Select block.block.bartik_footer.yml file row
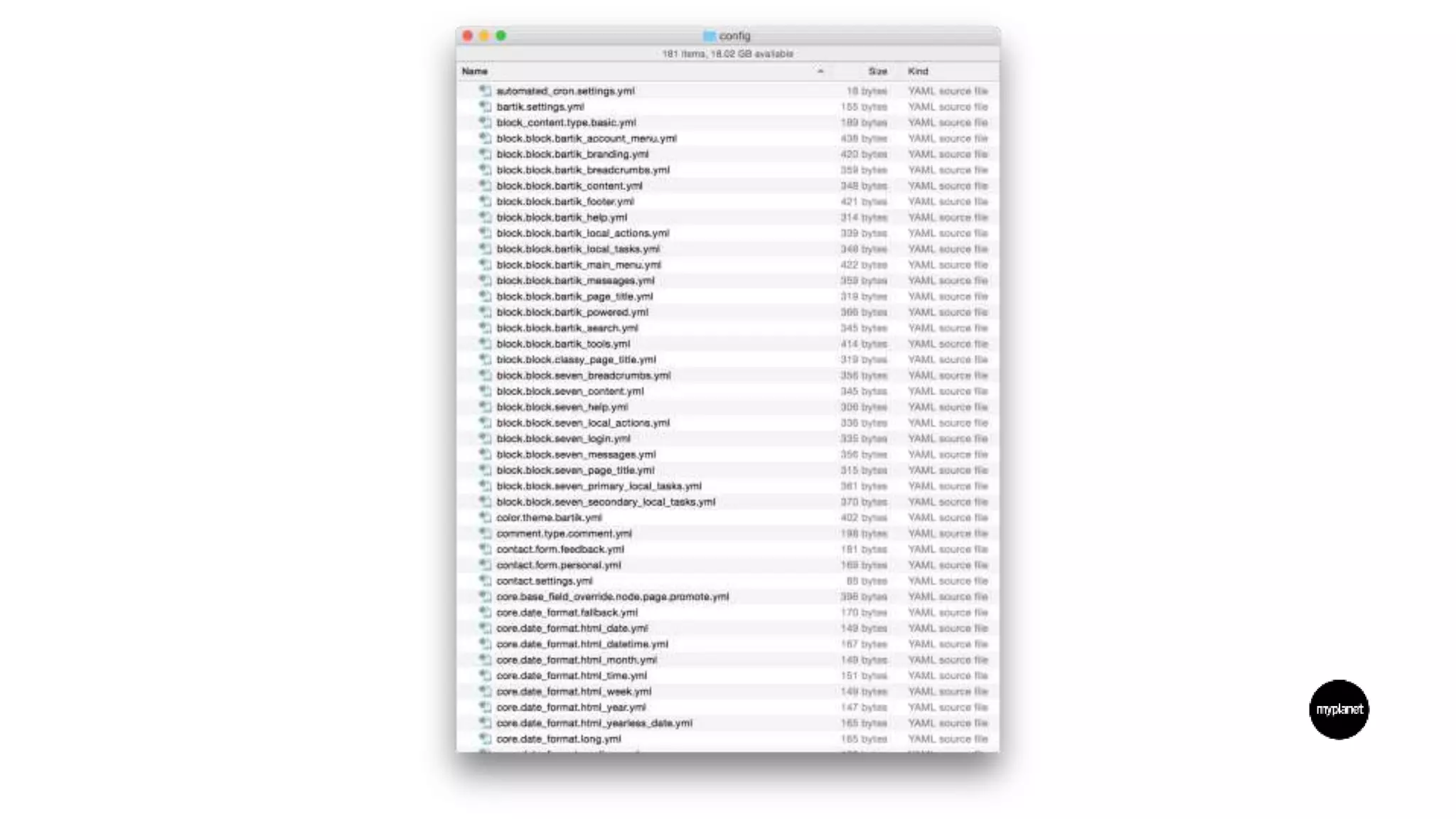1456x819 pixels. (x=565, y=202)
